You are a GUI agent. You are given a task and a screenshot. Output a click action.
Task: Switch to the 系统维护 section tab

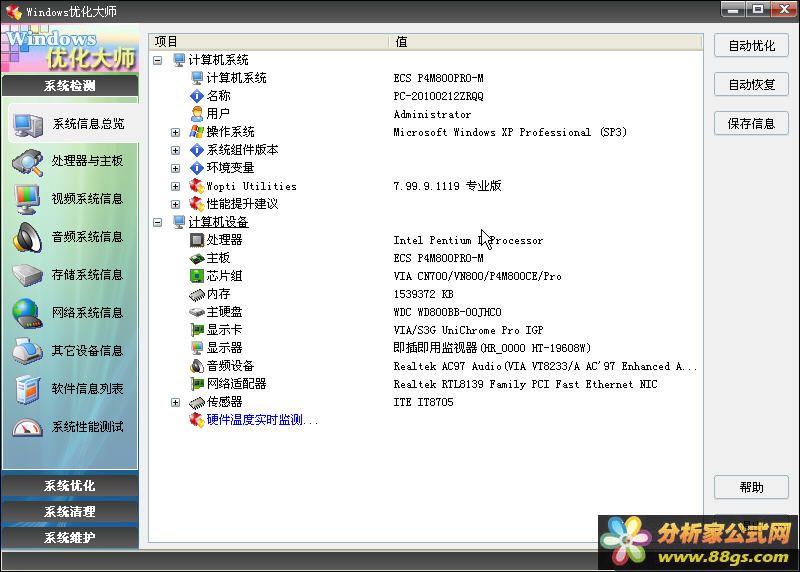pyautogui.click(x=70, y=537)
